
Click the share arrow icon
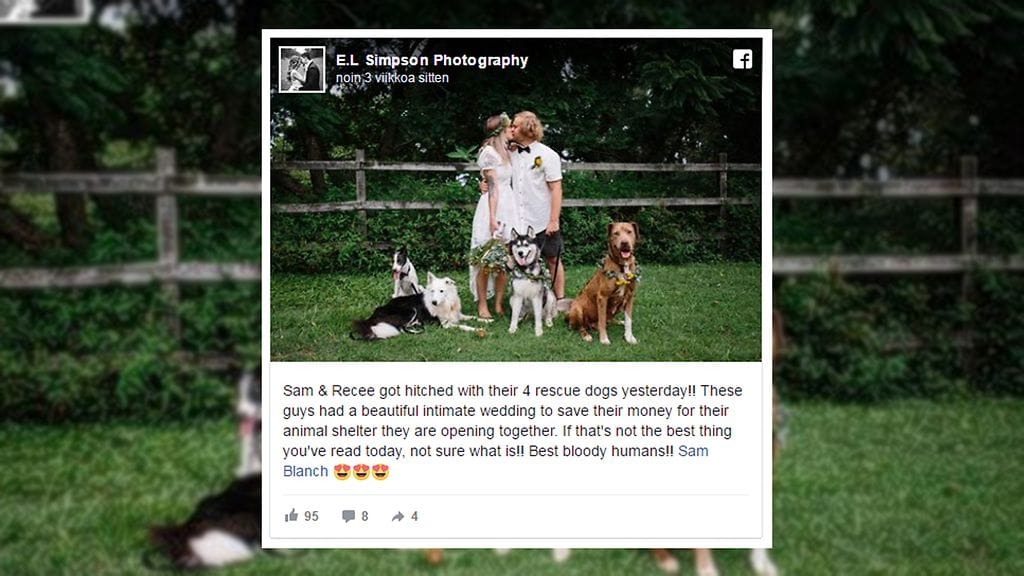click(x=398, y=517)
